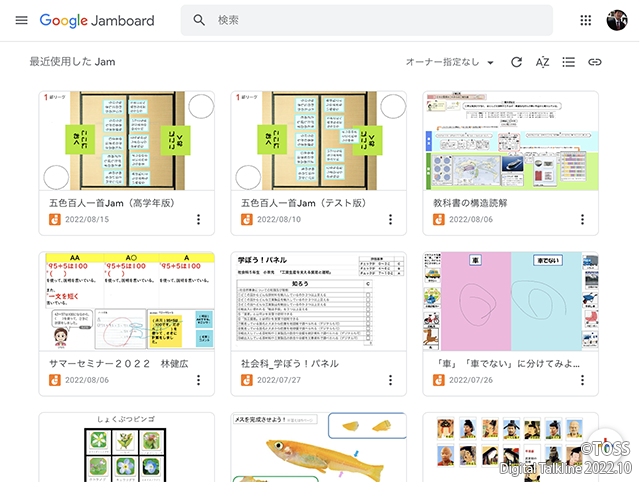Refresh the Jam list
Viewport: 640px width, 482px height.
(516, 62)
